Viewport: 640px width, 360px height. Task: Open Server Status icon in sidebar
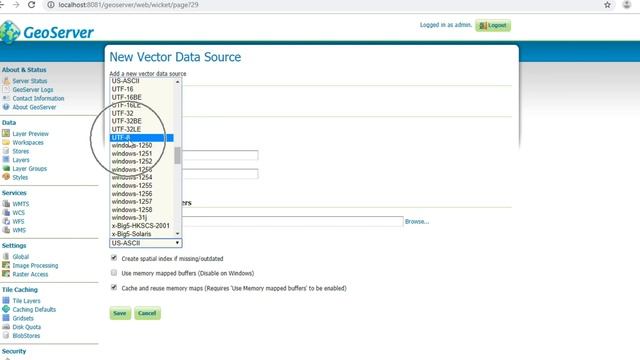click(6, 81)
